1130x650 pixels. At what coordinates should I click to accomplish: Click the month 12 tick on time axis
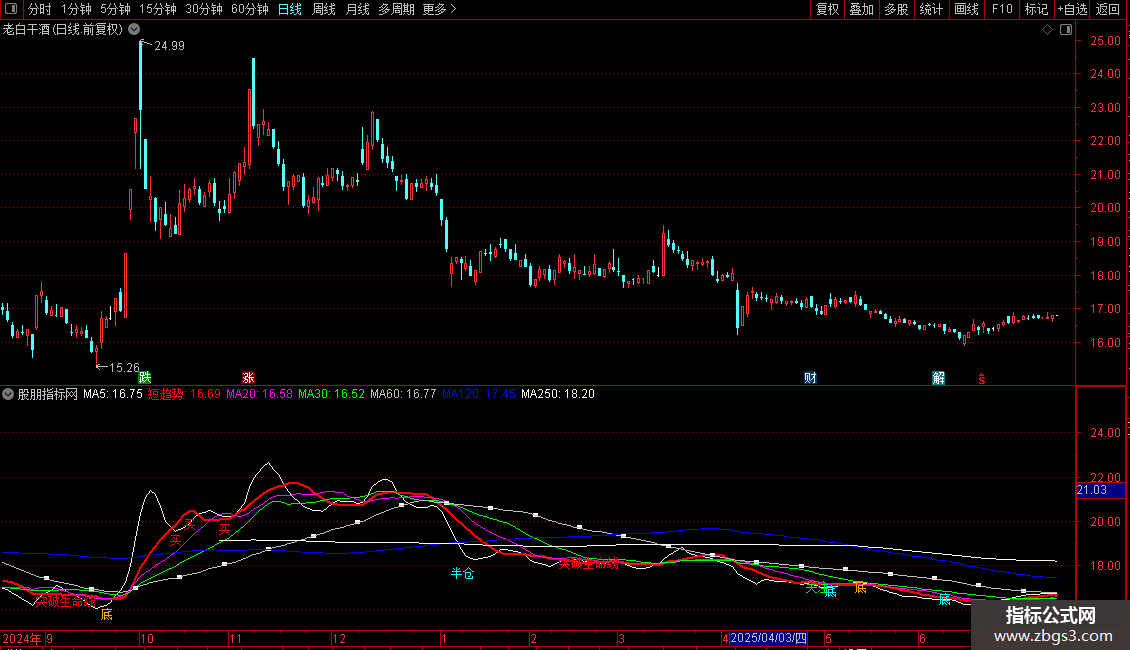tap(339, 638)
